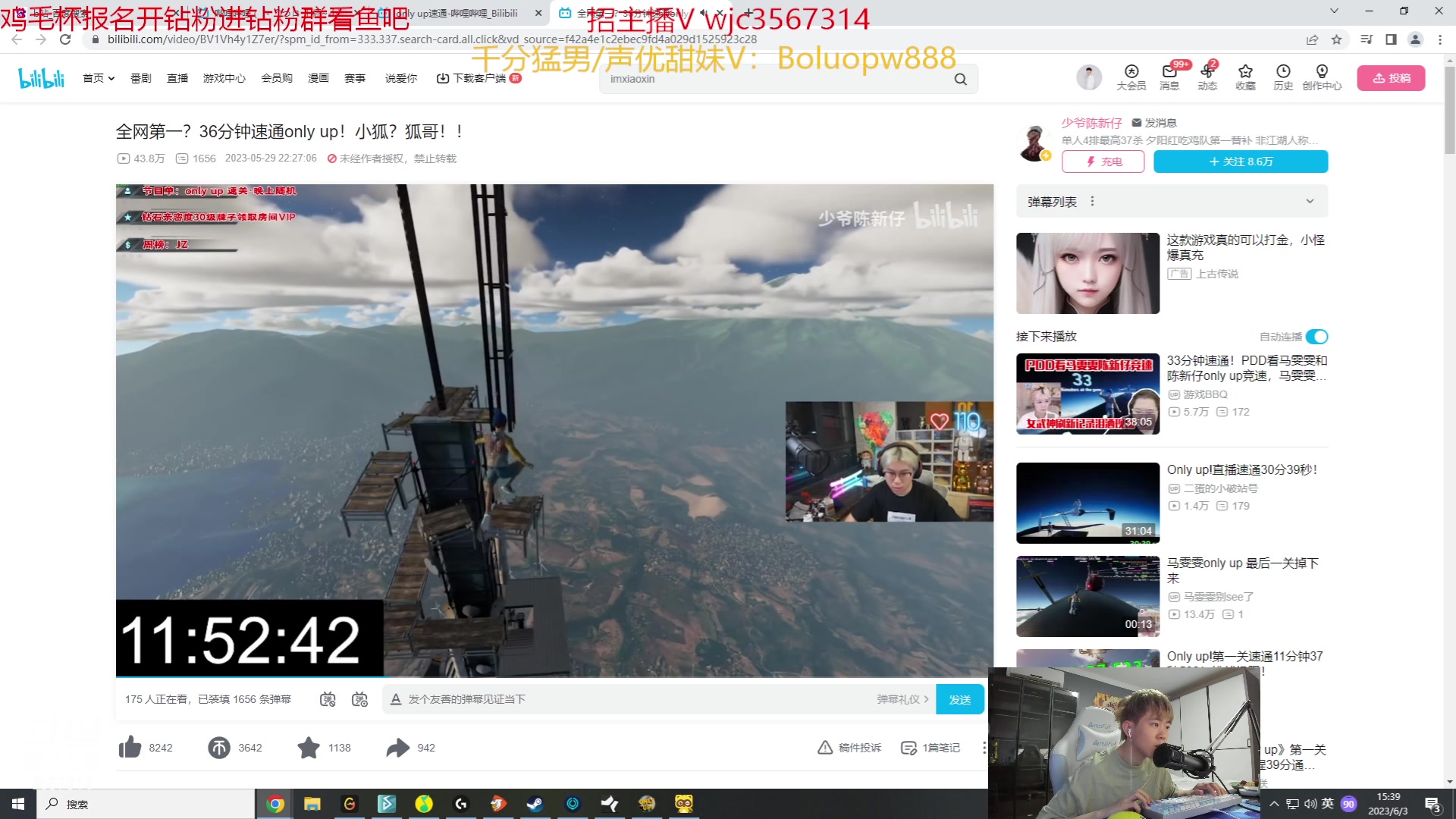
Task: Open 会员购 in the navigation bar
Action: [x=277, y=78]
